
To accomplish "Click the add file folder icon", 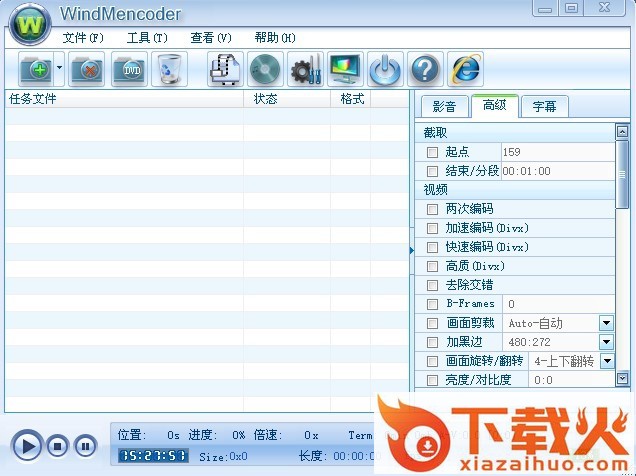I will (x=36, y=69).
